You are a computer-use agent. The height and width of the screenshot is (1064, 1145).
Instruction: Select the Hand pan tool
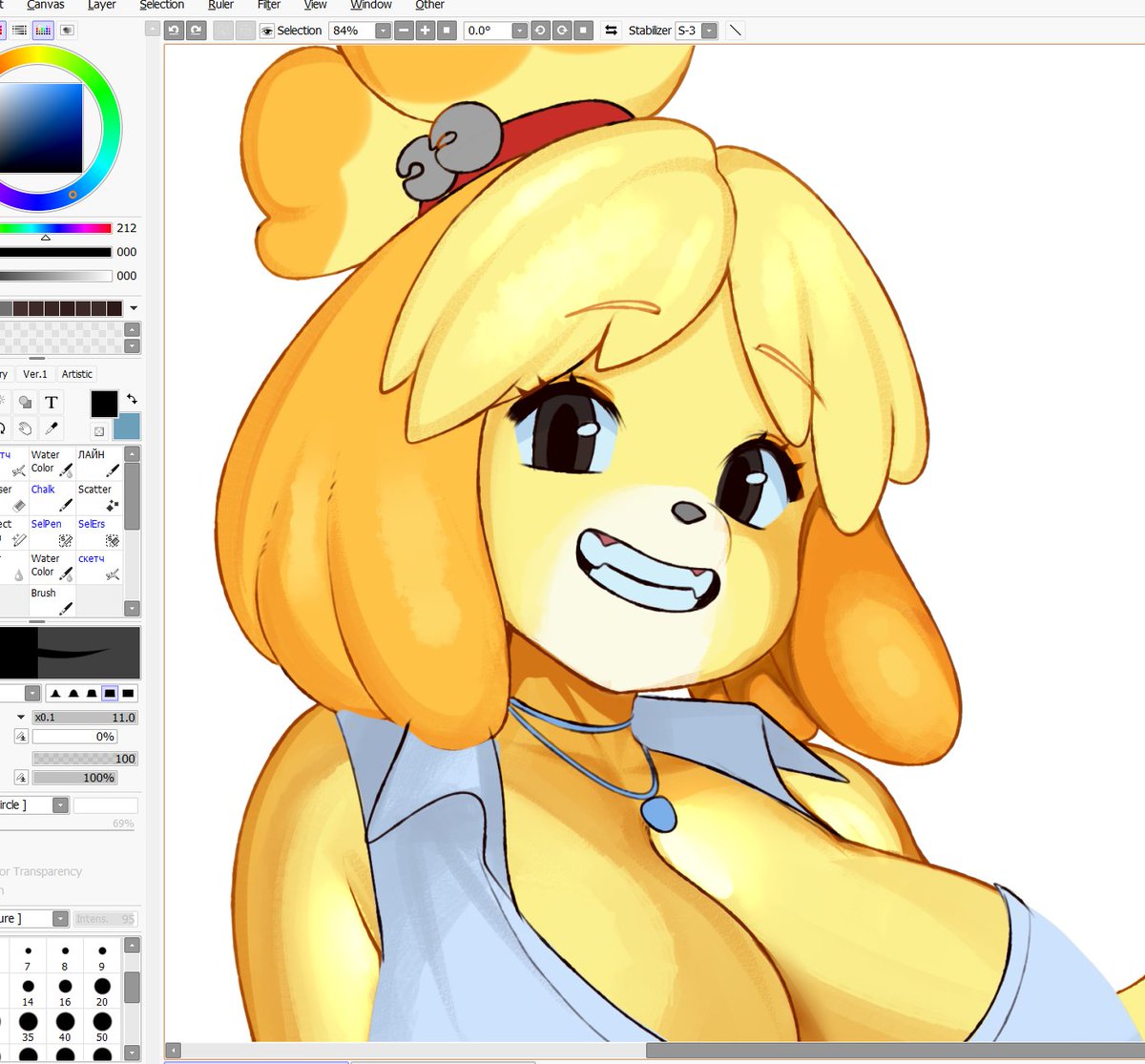coord(26,428)
